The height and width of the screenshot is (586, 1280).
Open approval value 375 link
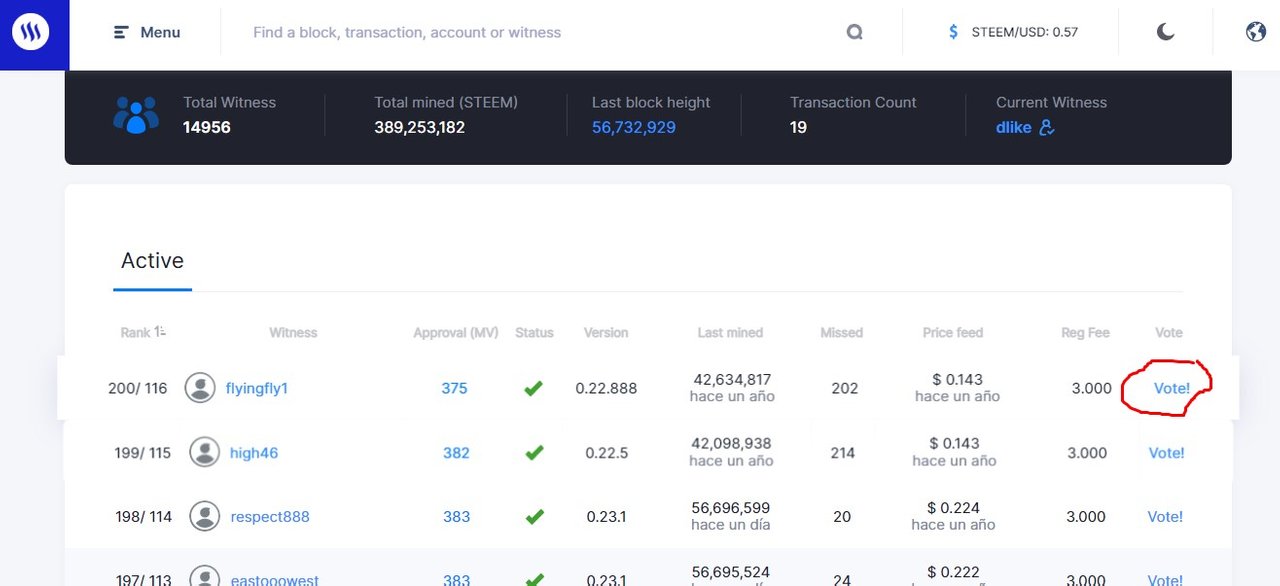[454, 388]
